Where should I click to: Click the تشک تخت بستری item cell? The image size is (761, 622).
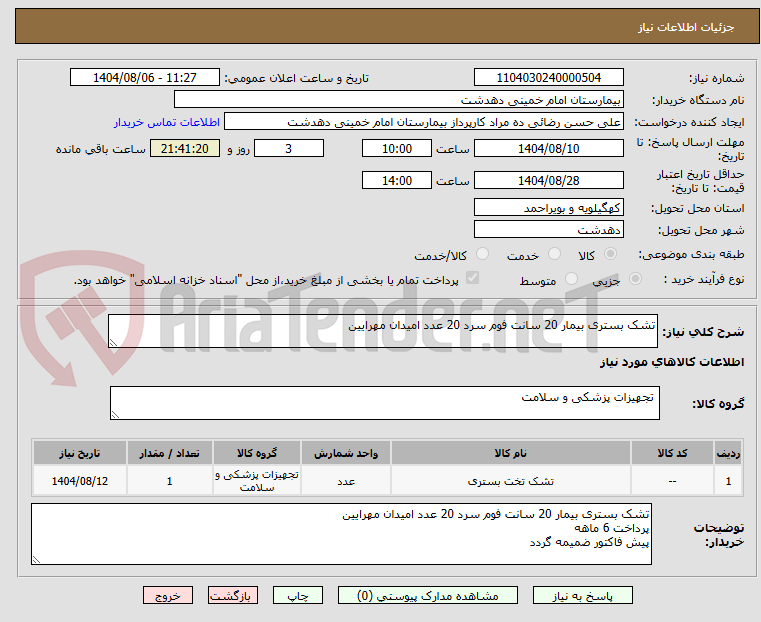click(511, 481)
